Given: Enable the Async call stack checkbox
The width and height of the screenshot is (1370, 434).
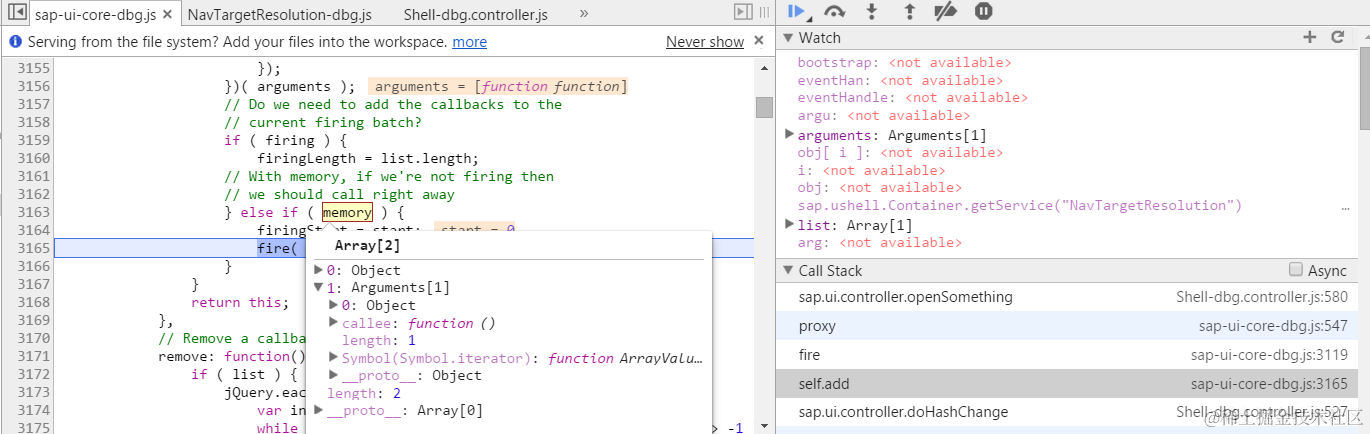Looking at the screenshot, I should click(x=1296, y=270).
